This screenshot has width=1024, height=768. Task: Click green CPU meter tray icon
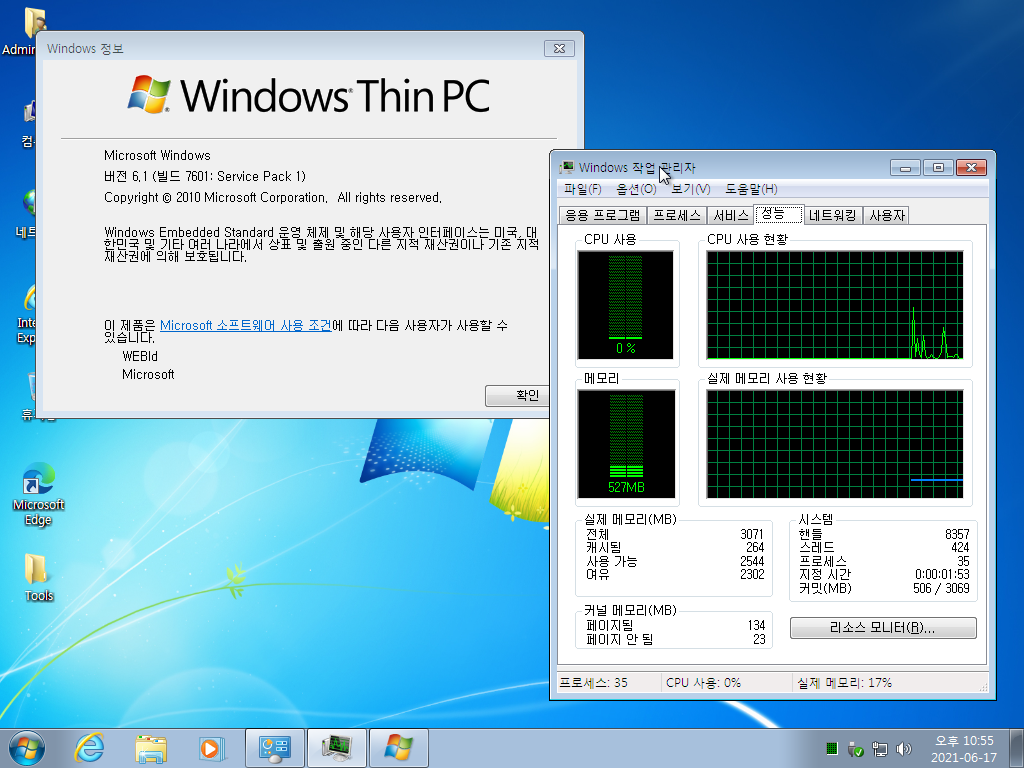click(832, 748)
